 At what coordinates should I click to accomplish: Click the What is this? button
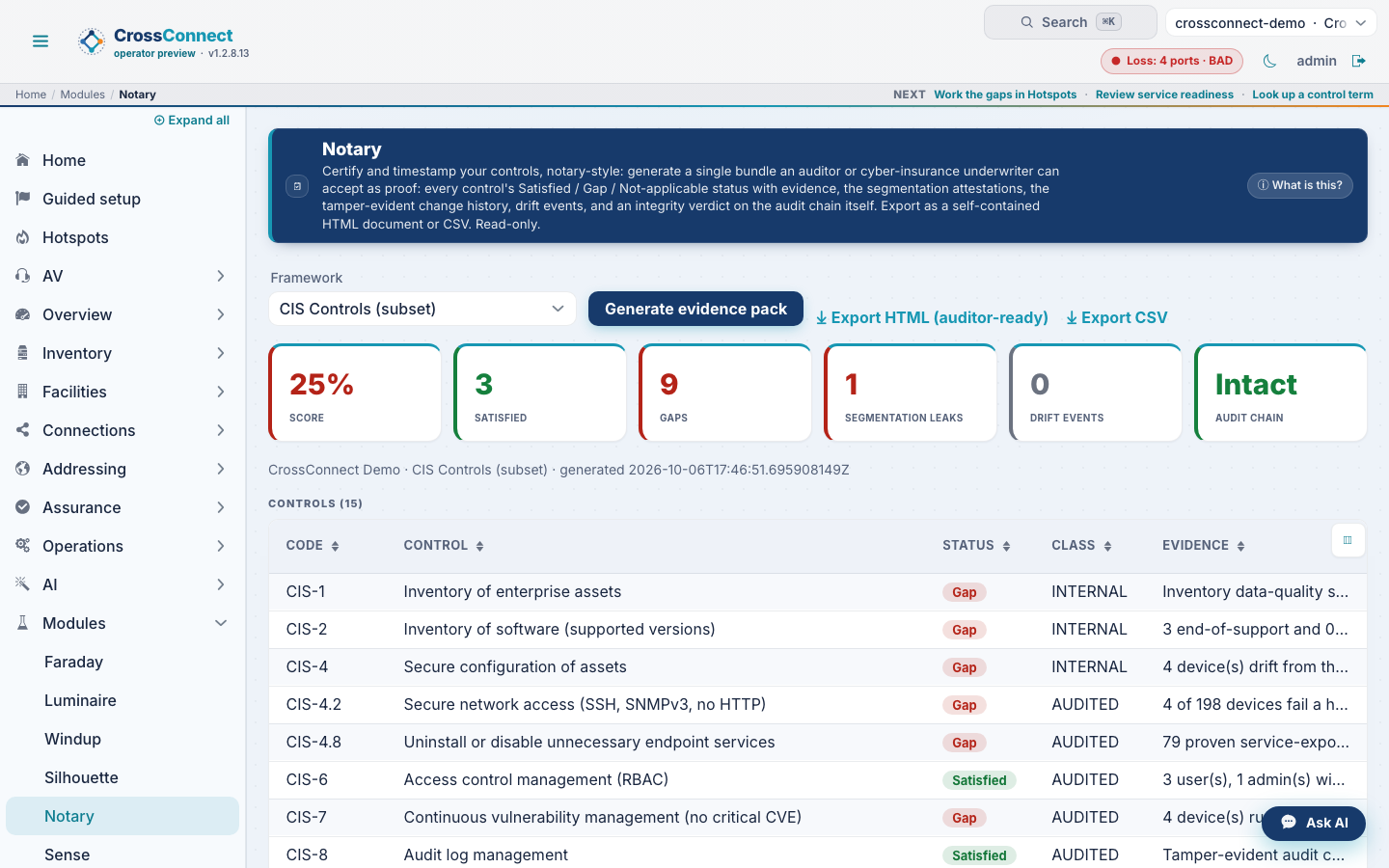1299,185
